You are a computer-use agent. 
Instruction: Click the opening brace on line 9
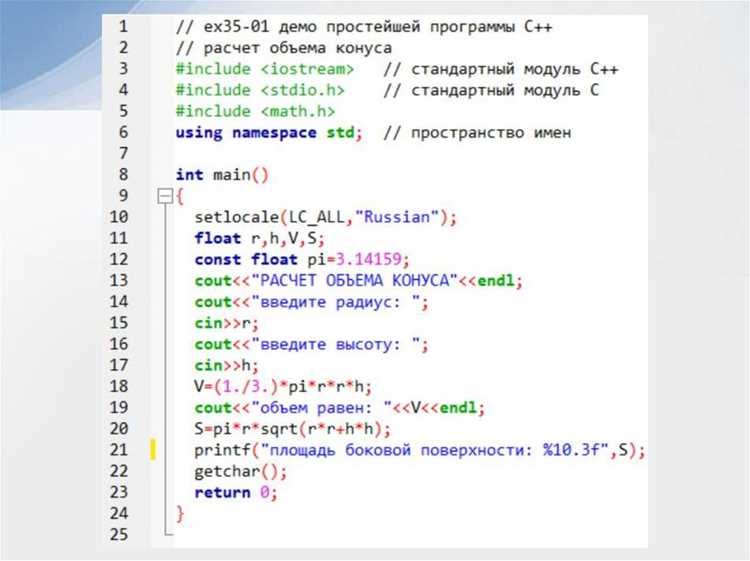click(180, 196)
